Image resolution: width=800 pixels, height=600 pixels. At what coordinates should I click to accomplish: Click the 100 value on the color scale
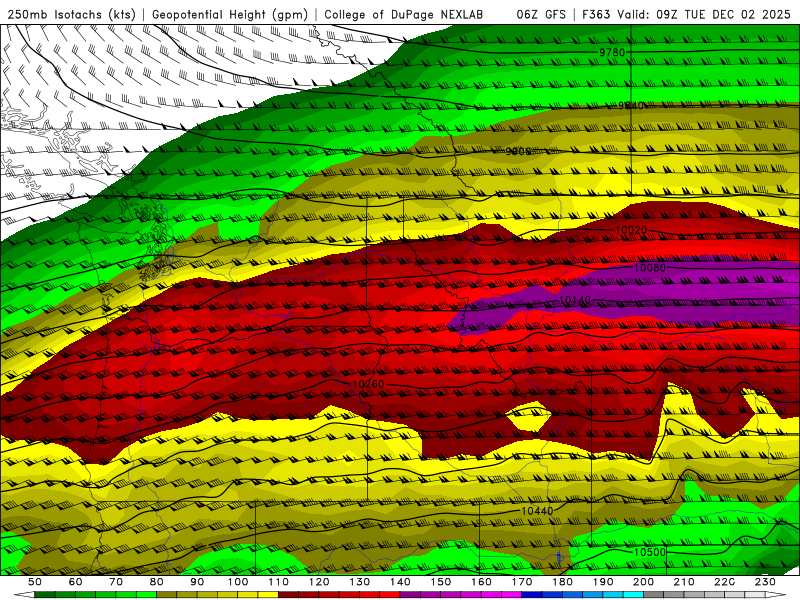click(x=237, y=582)
